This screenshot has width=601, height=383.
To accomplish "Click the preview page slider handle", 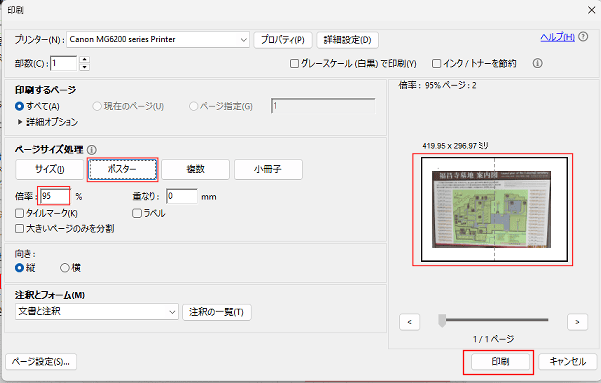I will [x=442, y=321].
